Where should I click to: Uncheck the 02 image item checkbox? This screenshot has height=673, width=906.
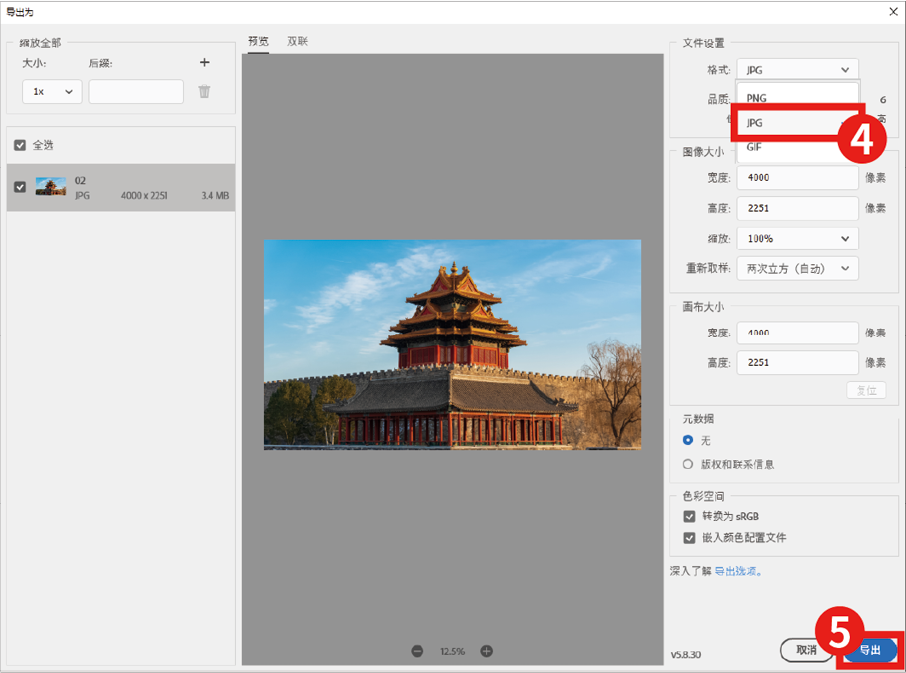(20, 187)
